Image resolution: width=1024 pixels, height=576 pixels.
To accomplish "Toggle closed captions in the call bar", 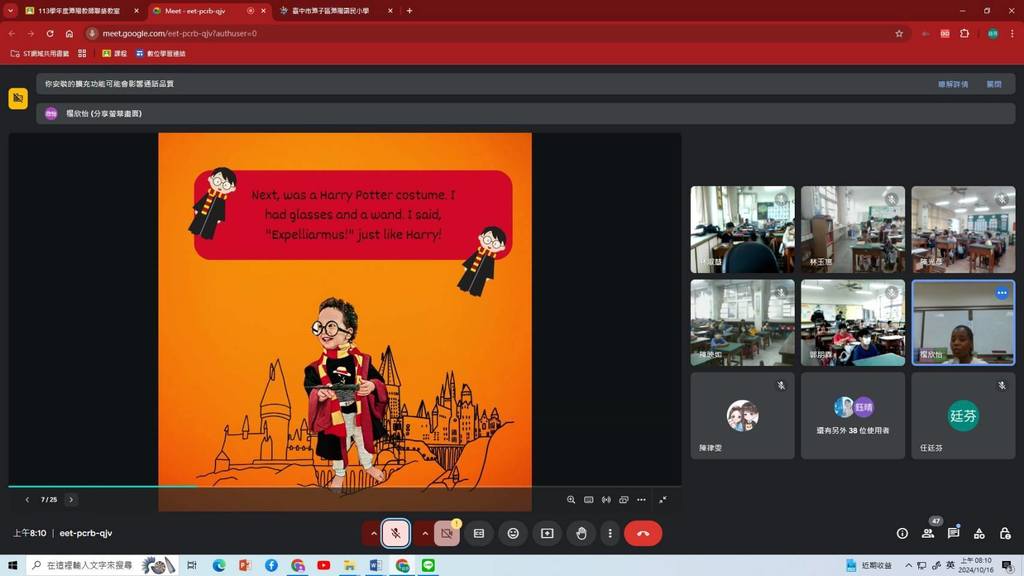I will pos(479,533).
